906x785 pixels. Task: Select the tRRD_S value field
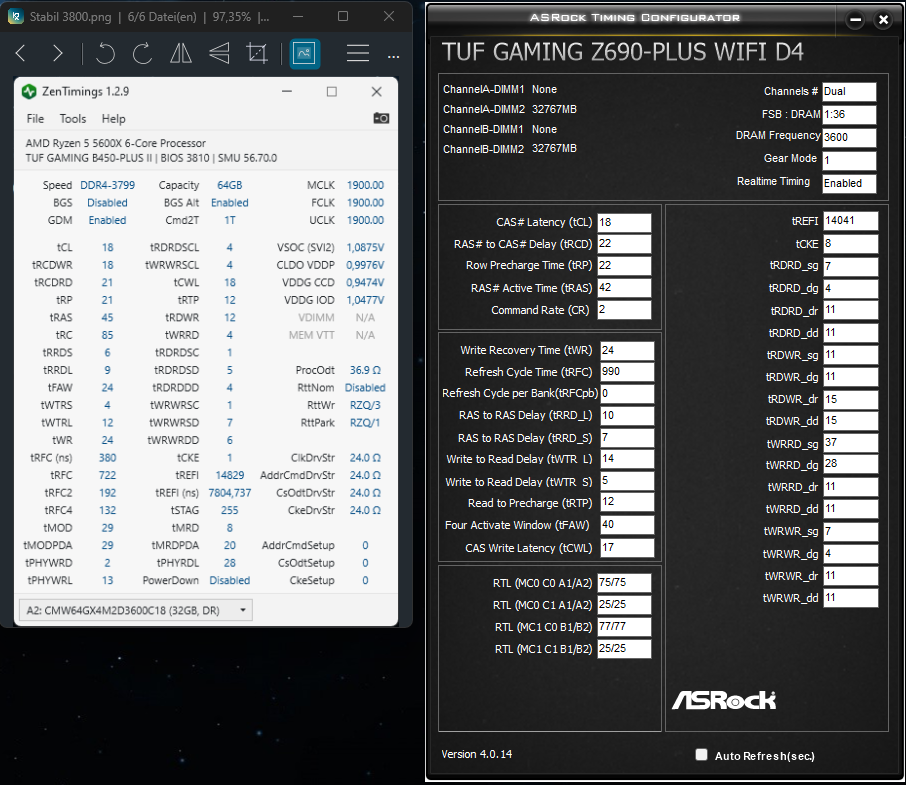[627, 438]
